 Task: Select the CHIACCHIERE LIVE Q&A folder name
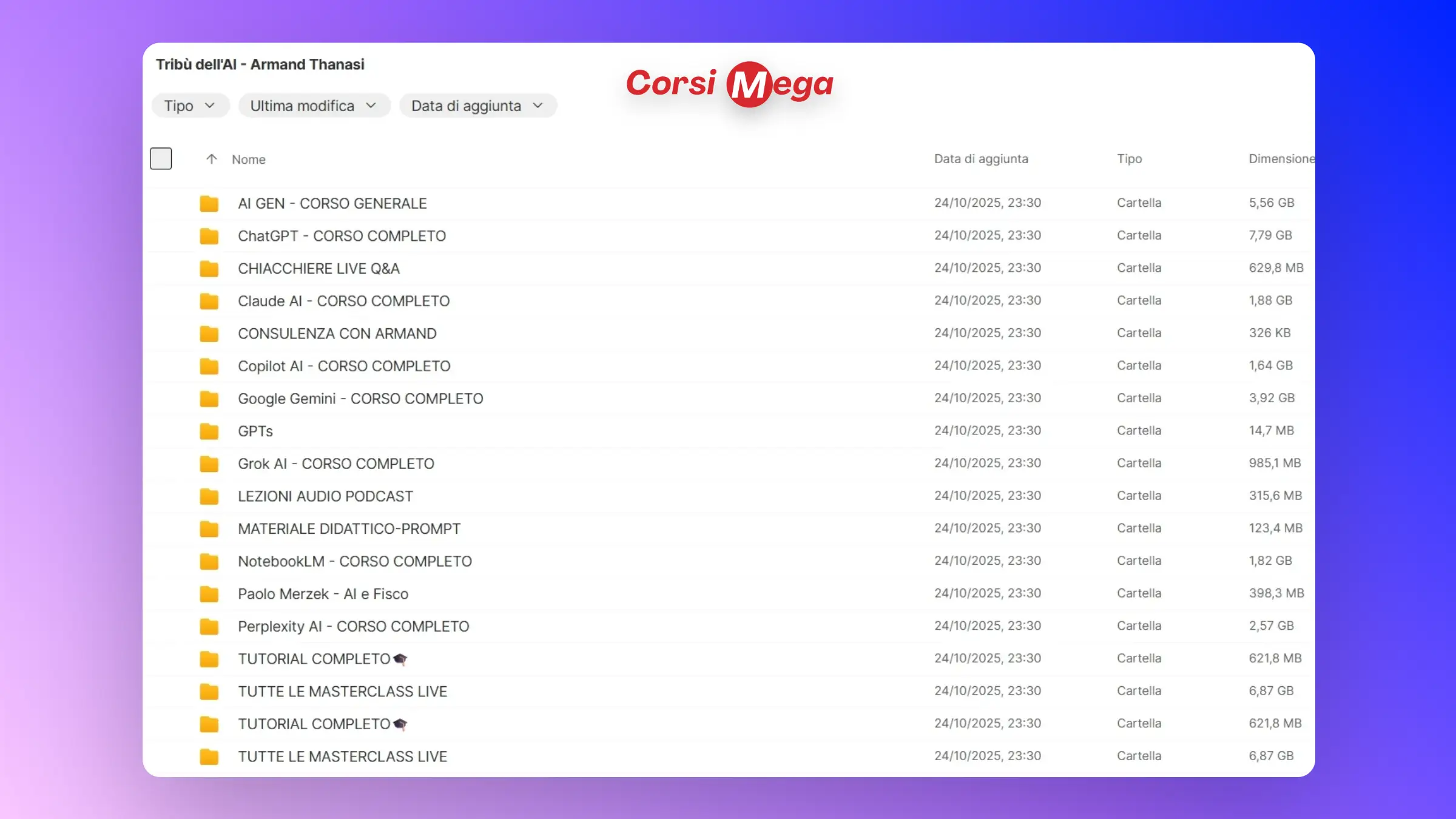pos(318,268)
